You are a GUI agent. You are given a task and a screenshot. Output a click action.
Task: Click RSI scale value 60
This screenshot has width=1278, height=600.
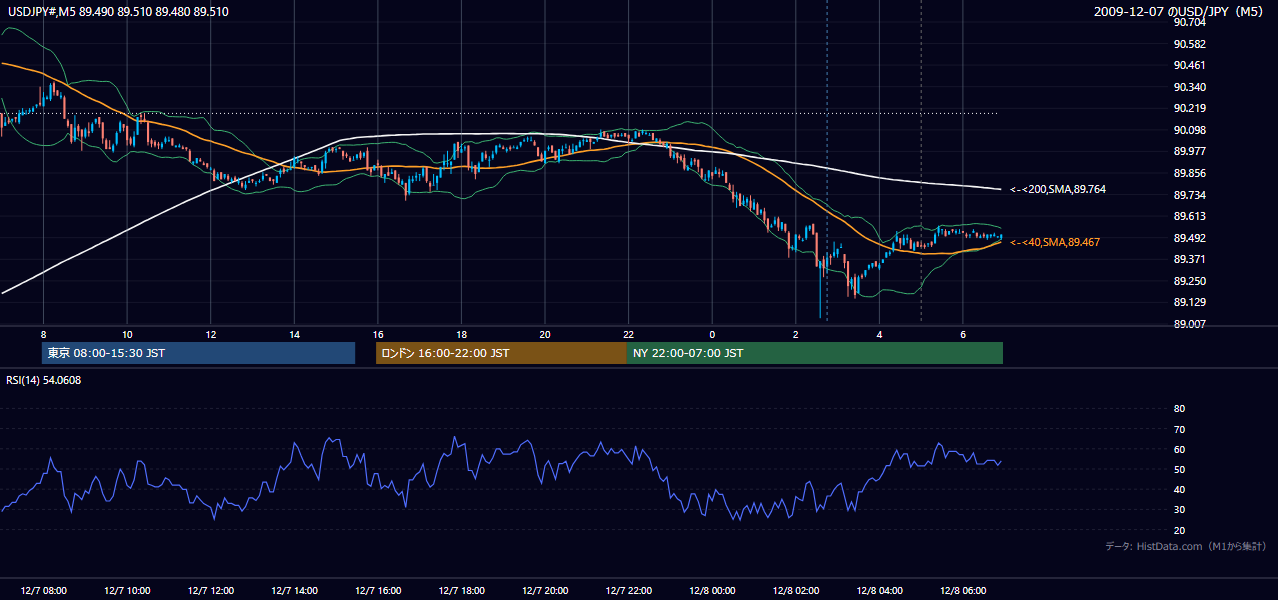[1179, 449]
